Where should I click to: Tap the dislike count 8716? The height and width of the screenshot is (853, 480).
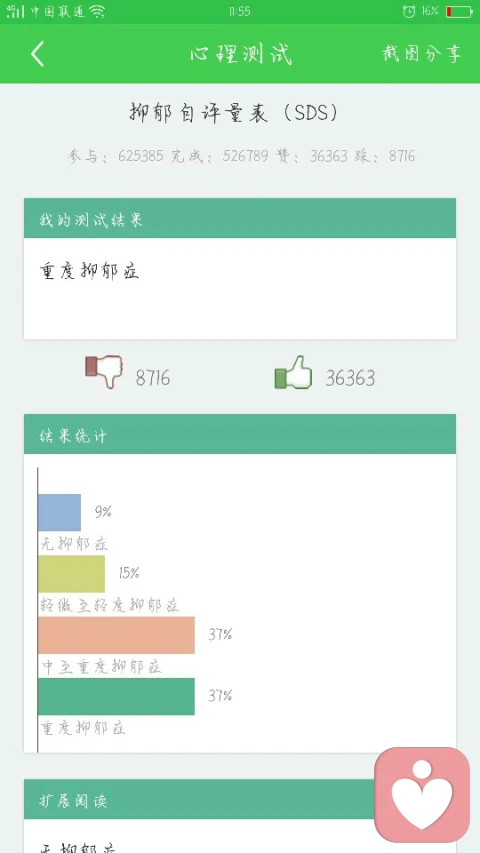(x=153, y=378)
